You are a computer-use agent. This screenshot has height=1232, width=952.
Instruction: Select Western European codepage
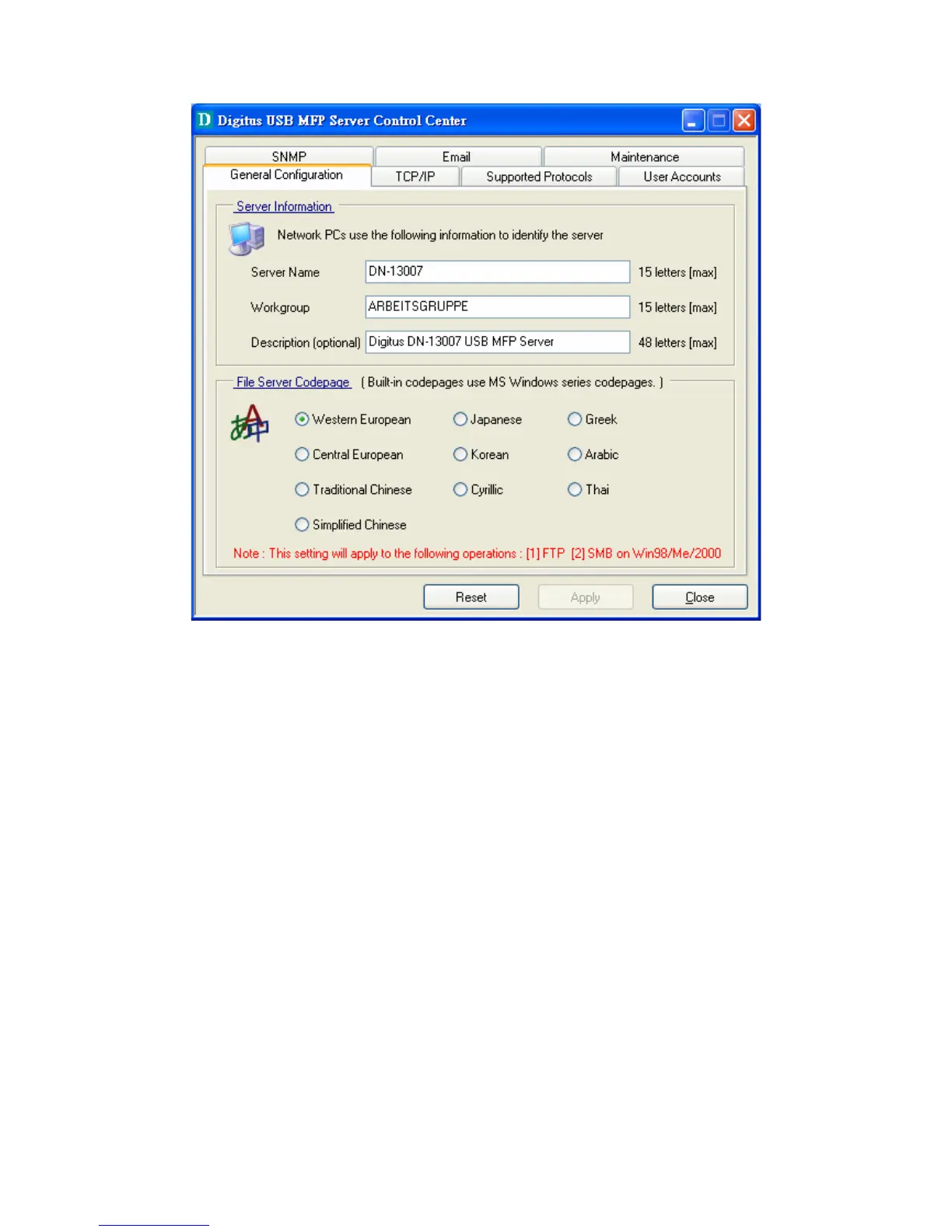pos(353,419)
